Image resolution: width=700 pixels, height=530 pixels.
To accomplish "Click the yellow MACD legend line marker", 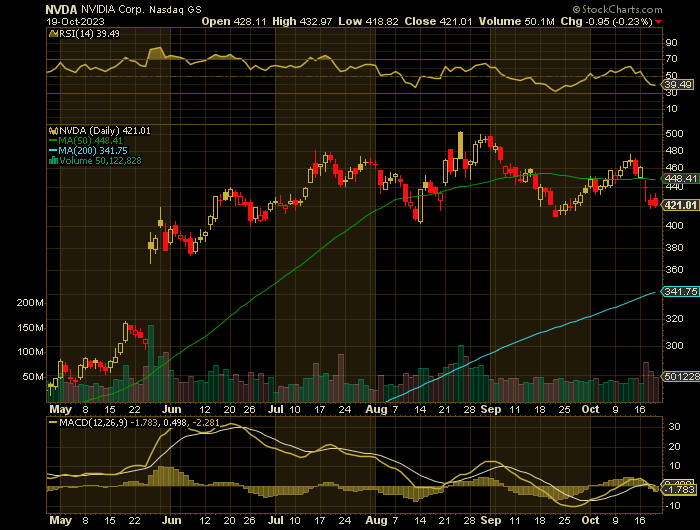I will (53, 422).
